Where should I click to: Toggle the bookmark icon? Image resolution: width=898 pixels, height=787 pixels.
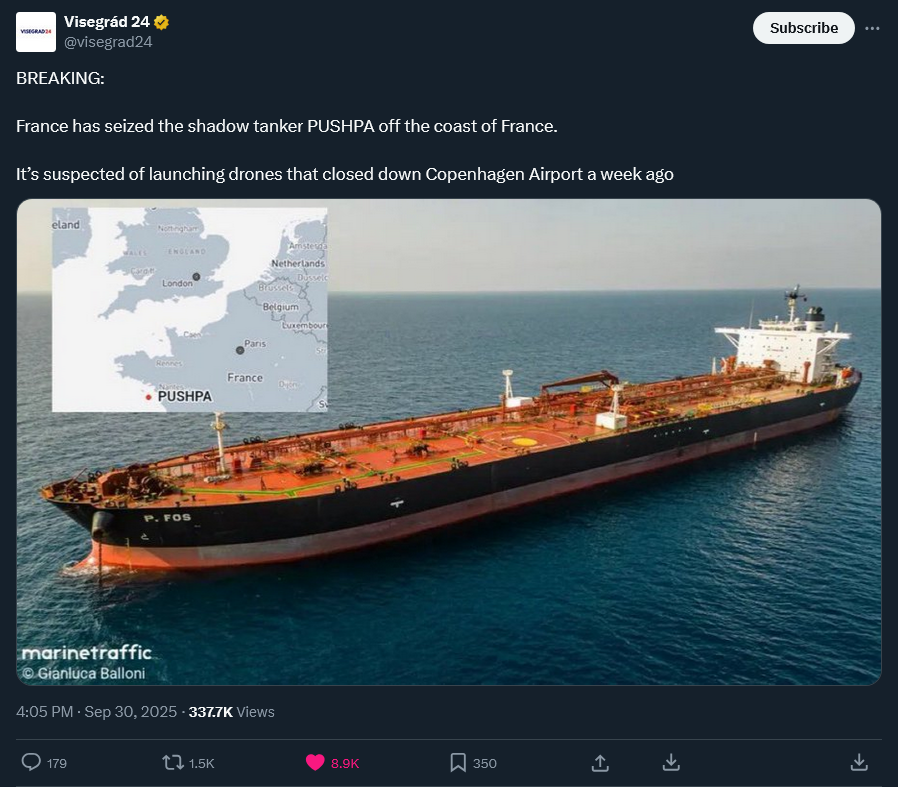[x=458, y=762]
